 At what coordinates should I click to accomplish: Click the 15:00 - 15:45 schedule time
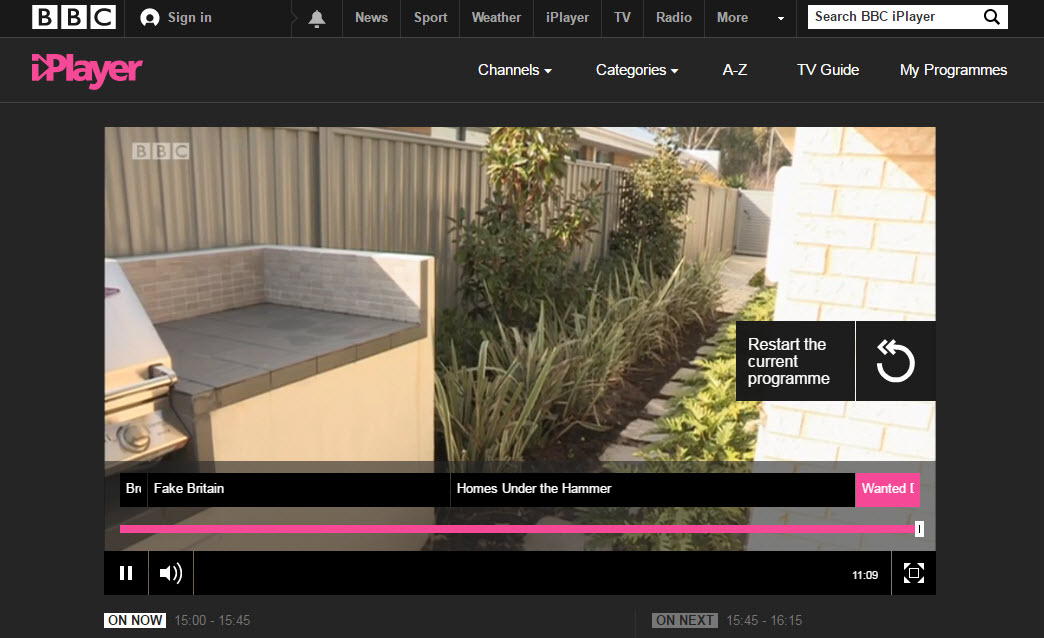pyautogui.click(x=212, y=620)
